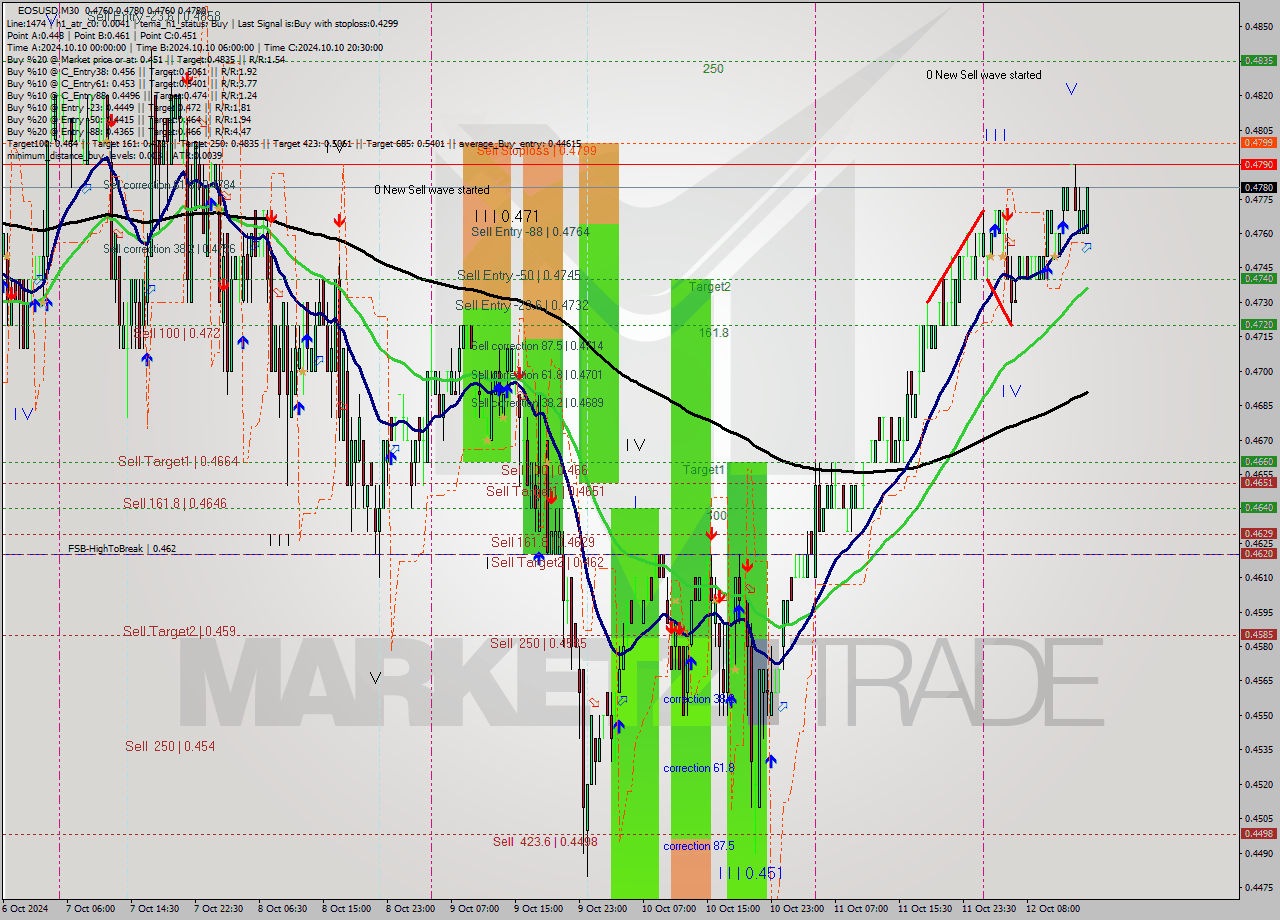This screenshot has height=920, width=1280.
Task: Click the green 0.4835 price tag
Action: (x=1257, y=60)
